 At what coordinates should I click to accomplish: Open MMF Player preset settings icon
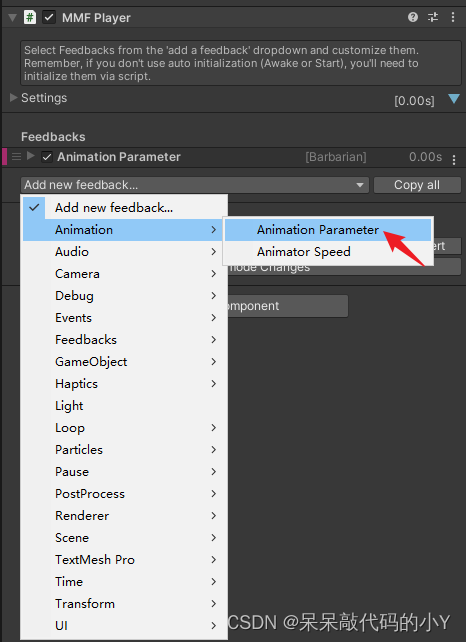pos(433,17)
